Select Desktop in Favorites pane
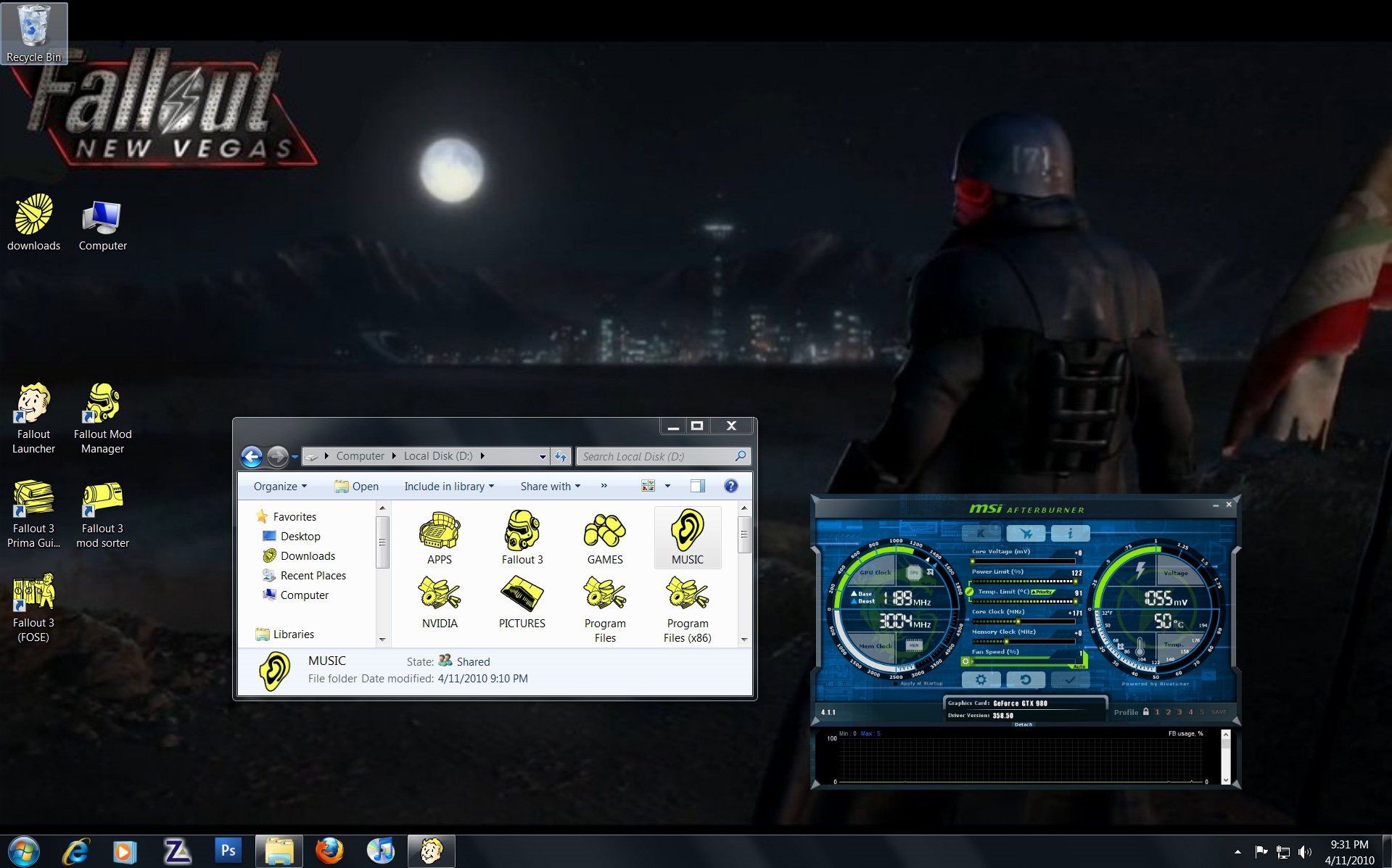 click(291, 536)
